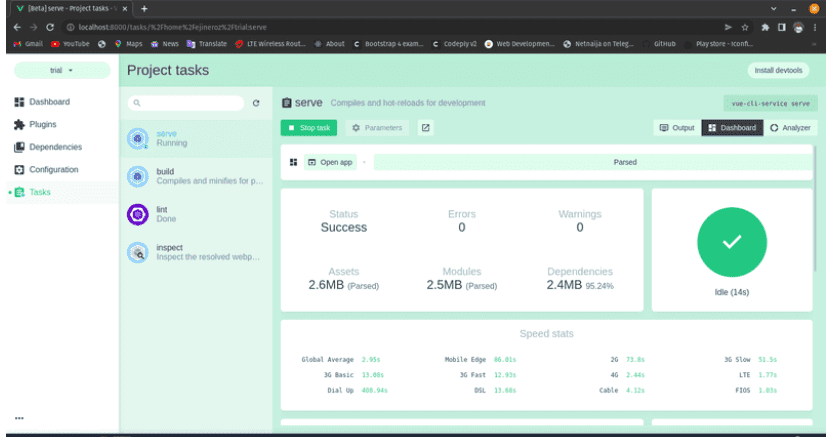Viewport: 833px width, 437px height.
Task: Click the grid layout icon beside Open app
Action: pyautogui.click(x=293, y=162)
